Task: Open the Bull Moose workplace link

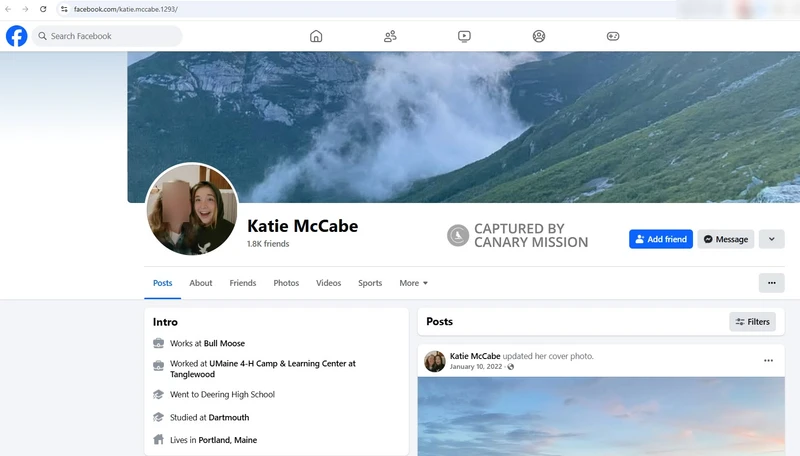Action: pos(224,343)
